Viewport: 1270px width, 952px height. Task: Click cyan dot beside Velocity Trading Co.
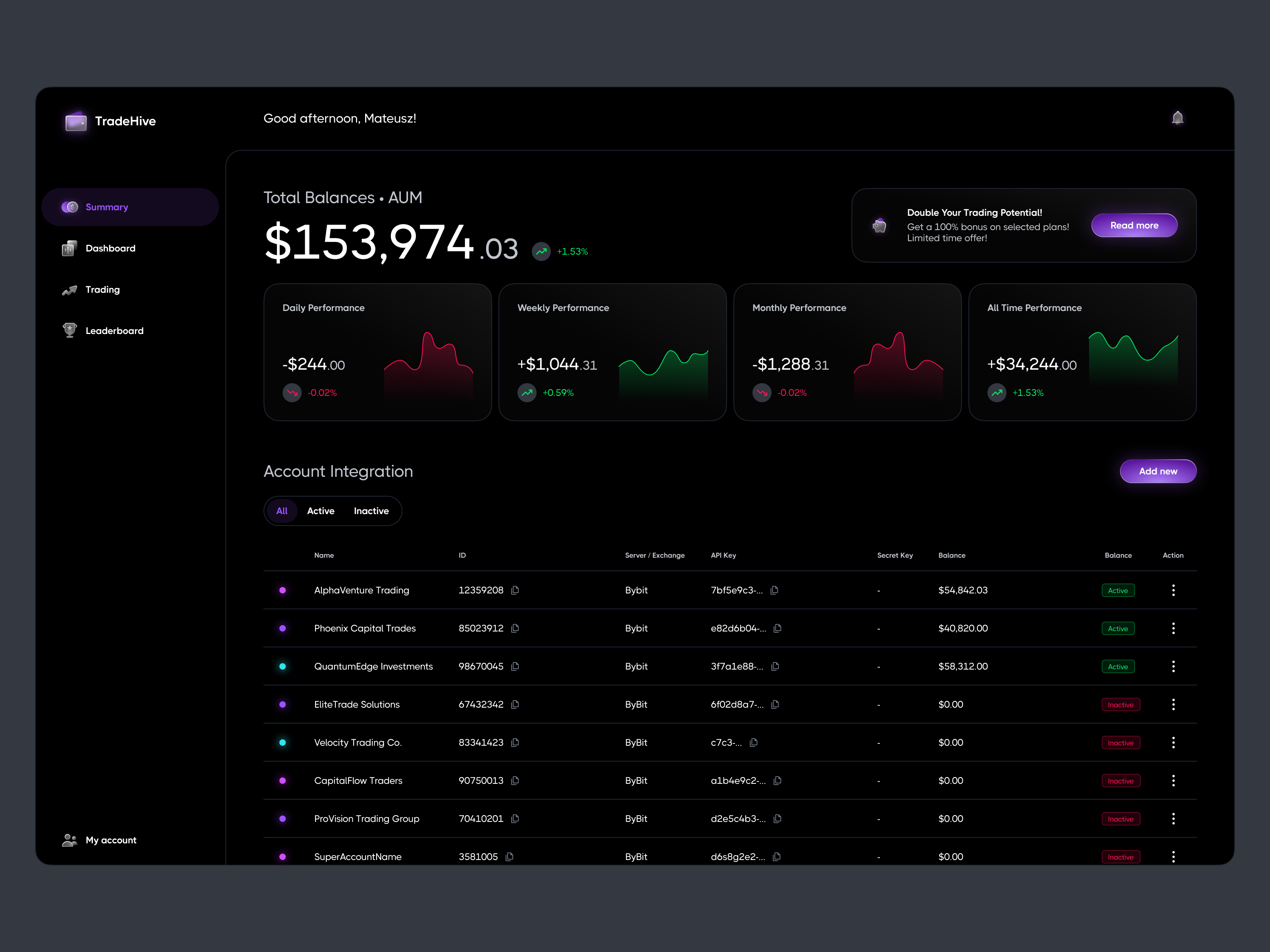click(x=283, y=743)
